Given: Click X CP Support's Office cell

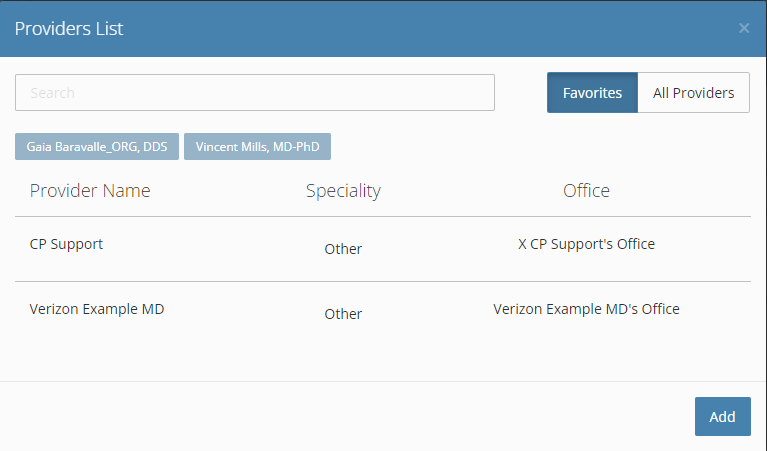Looking at the screenshot, I should 586,244.
